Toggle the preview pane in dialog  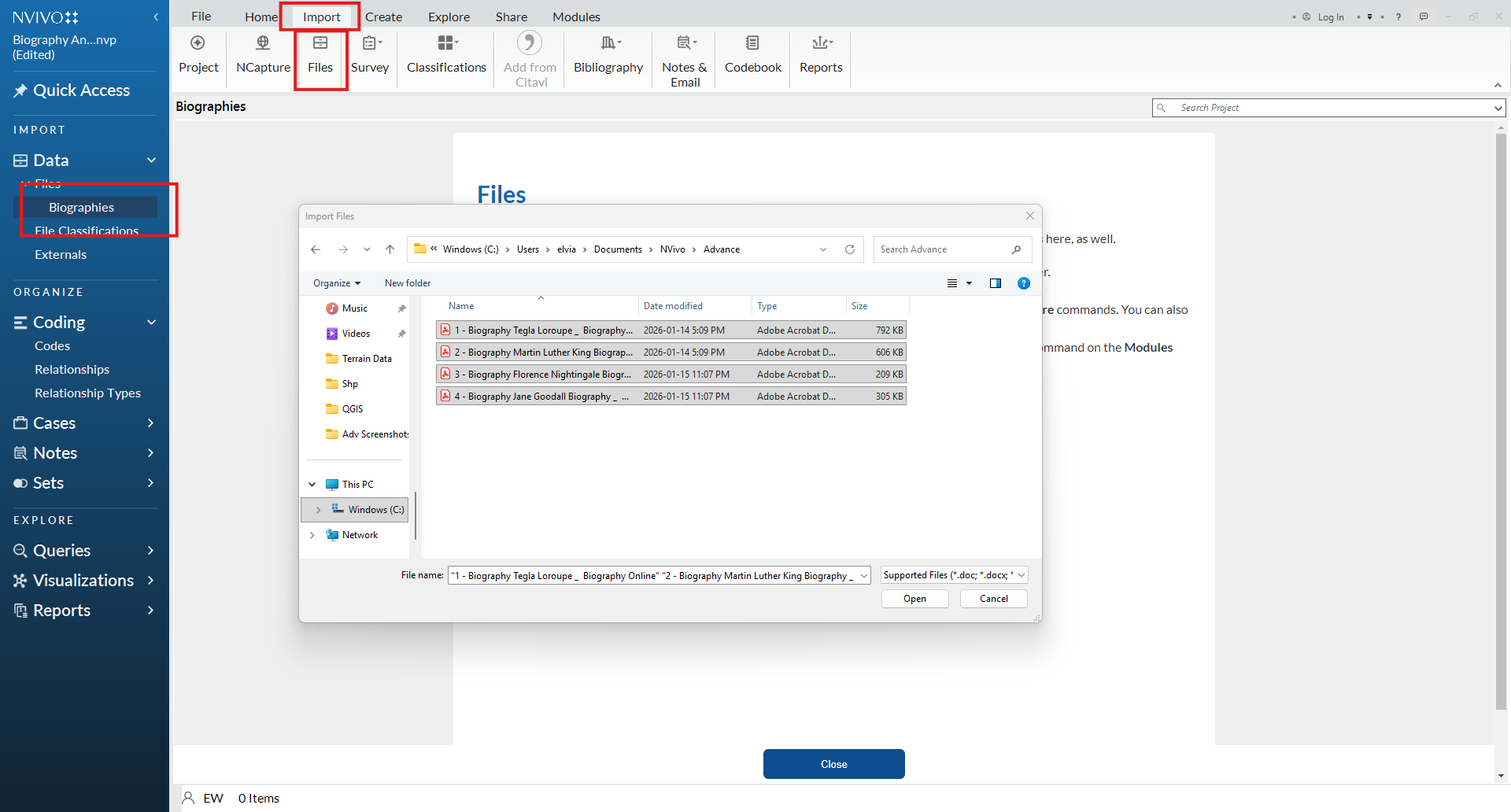[996, 283]
